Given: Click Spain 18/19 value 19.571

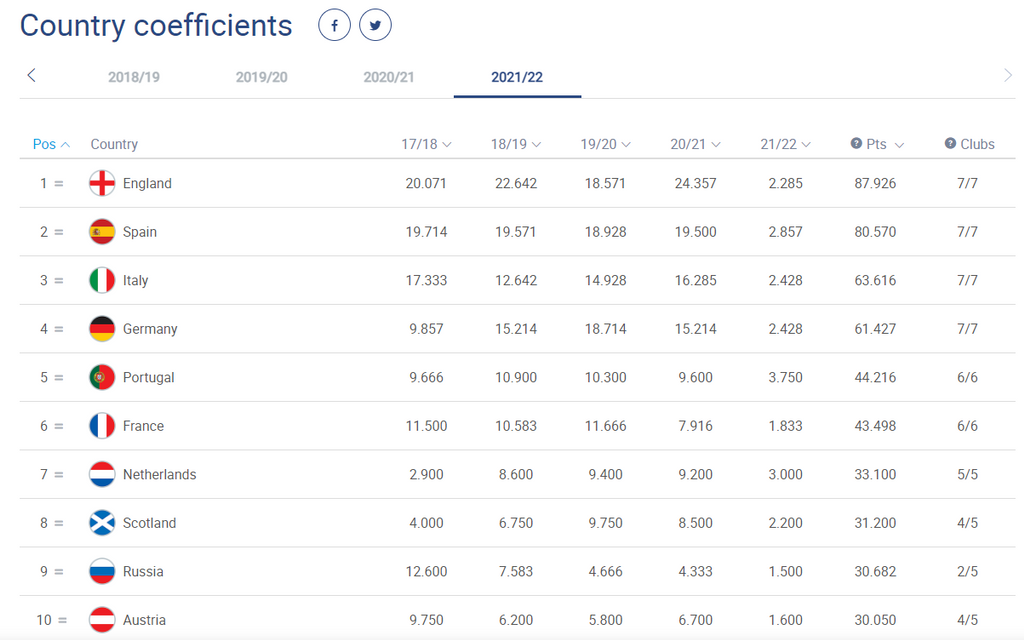Looking at the screenshot, I should coord(516,232).
